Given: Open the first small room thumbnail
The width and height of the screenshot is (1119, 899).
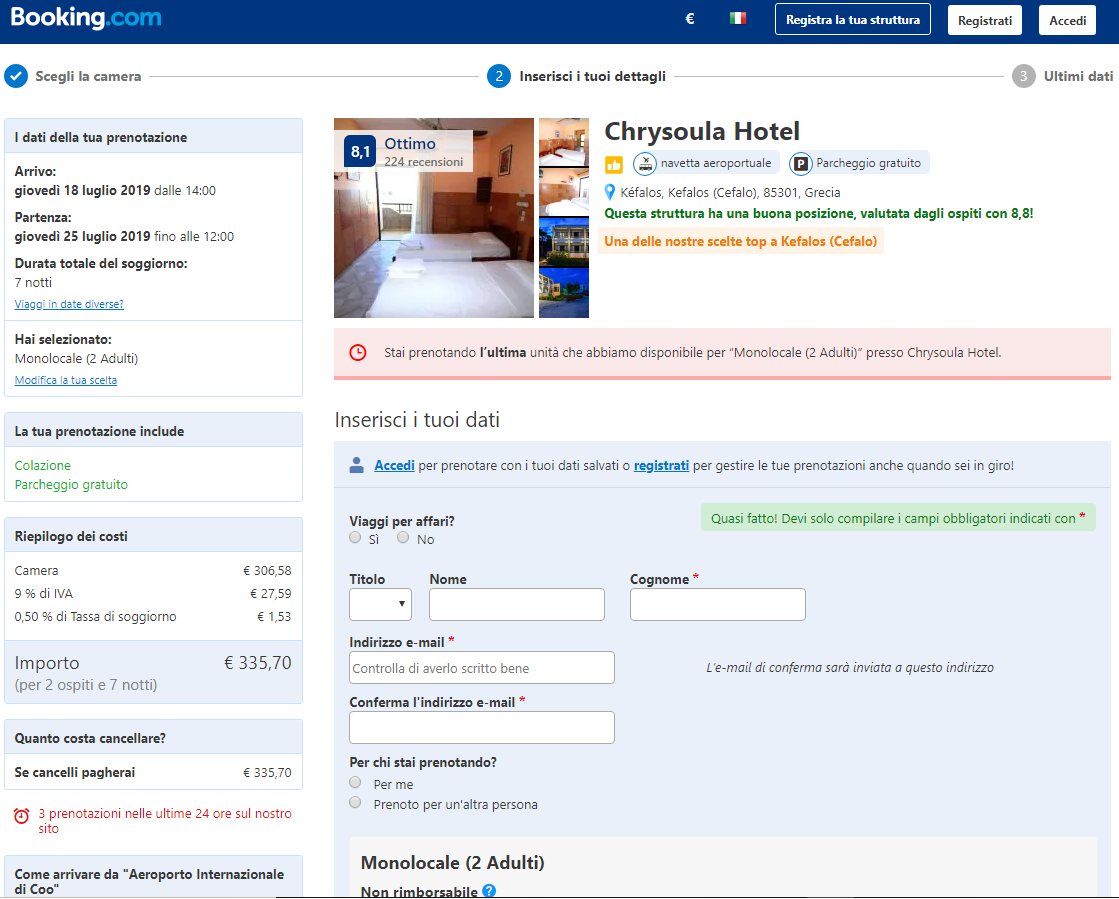Looking at the screenshot, I should click(564, 142).
